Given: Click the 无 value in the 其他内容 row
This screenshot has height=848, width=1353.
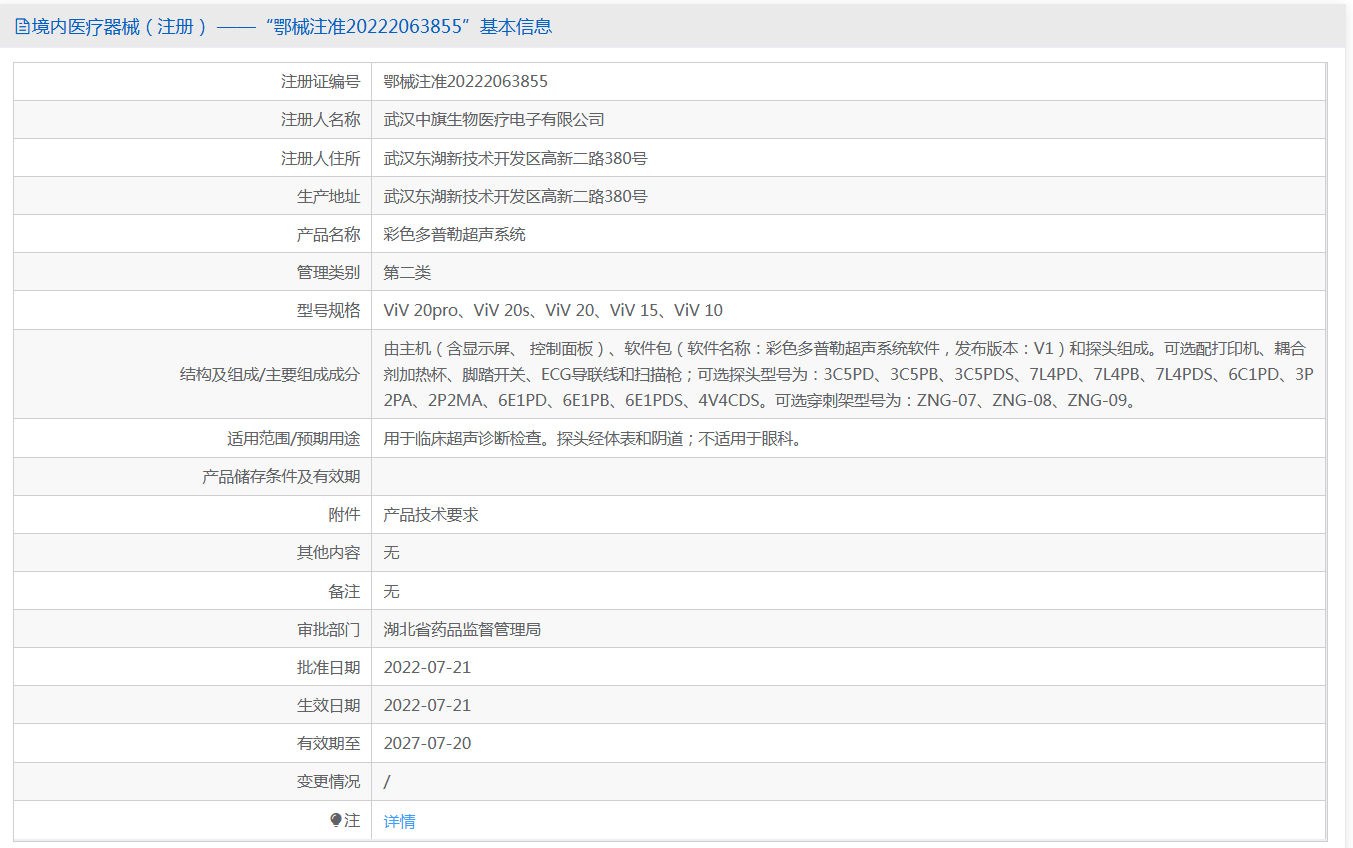Looking at the screenshot, I should (392, 553).
